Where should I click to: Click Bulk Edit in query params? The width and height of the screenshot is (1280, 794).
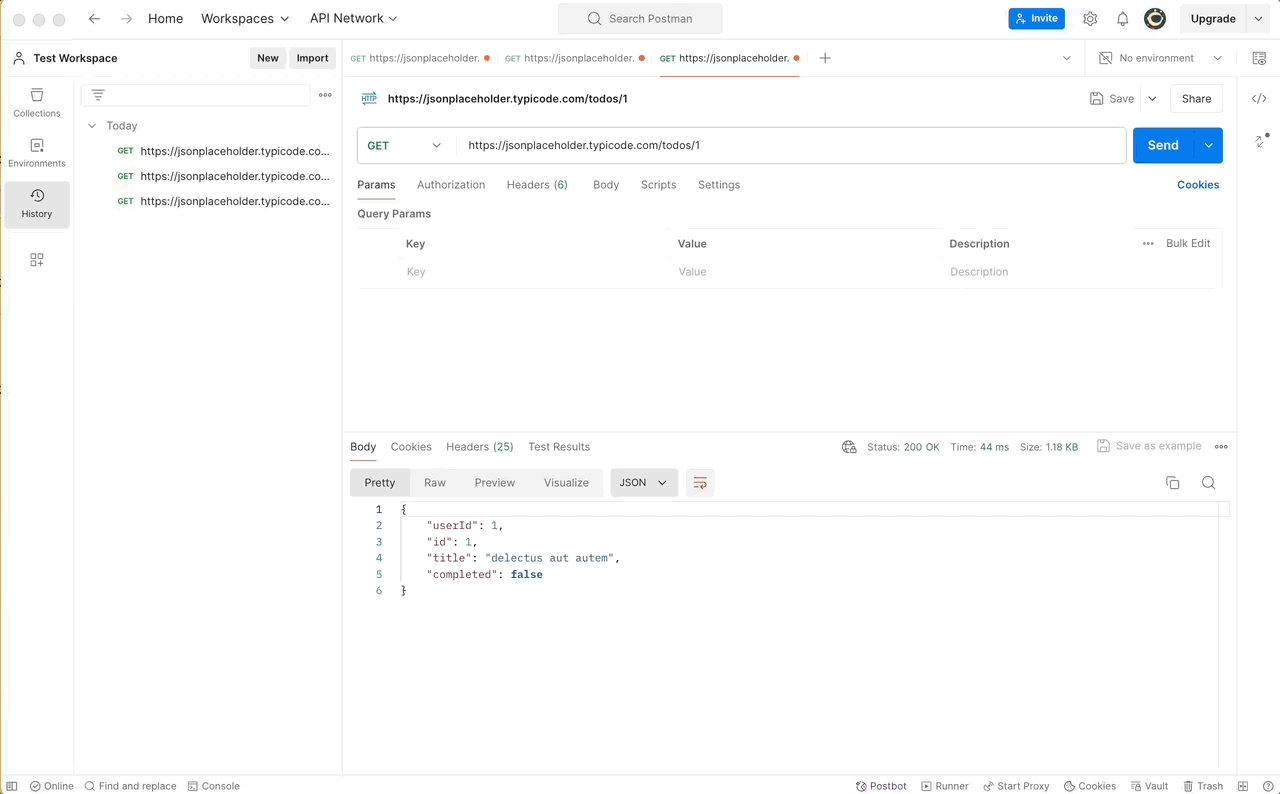pos(1188,244)
